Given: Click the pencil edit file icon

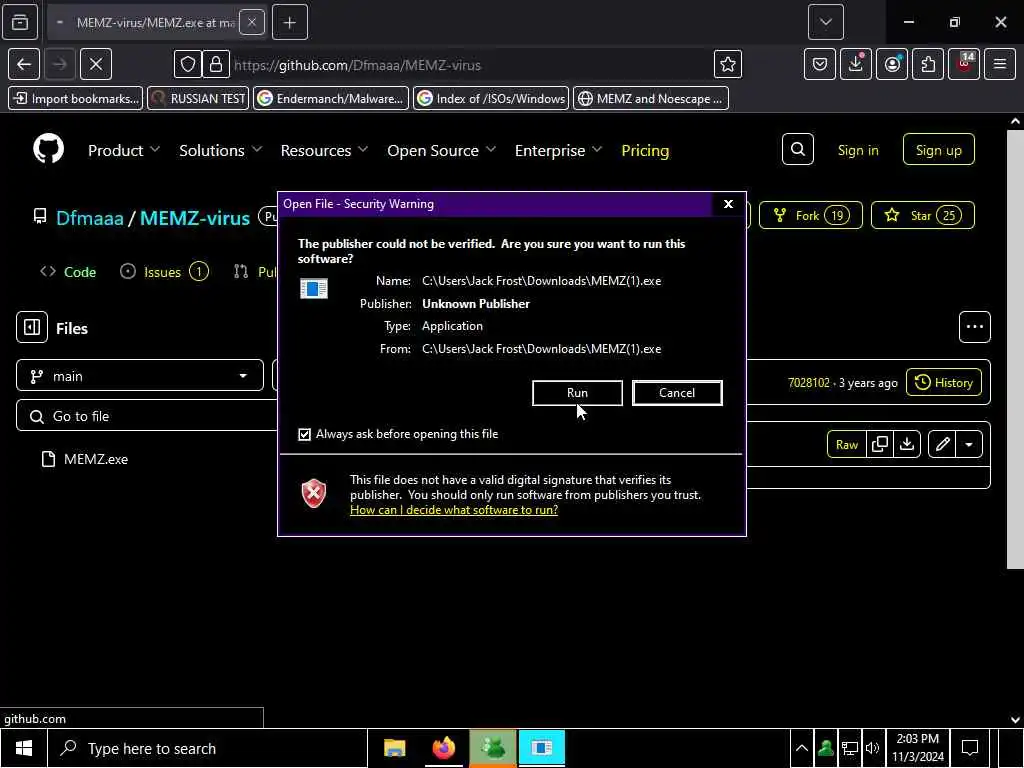Looking at the screenshot, I should coord(942,445).
